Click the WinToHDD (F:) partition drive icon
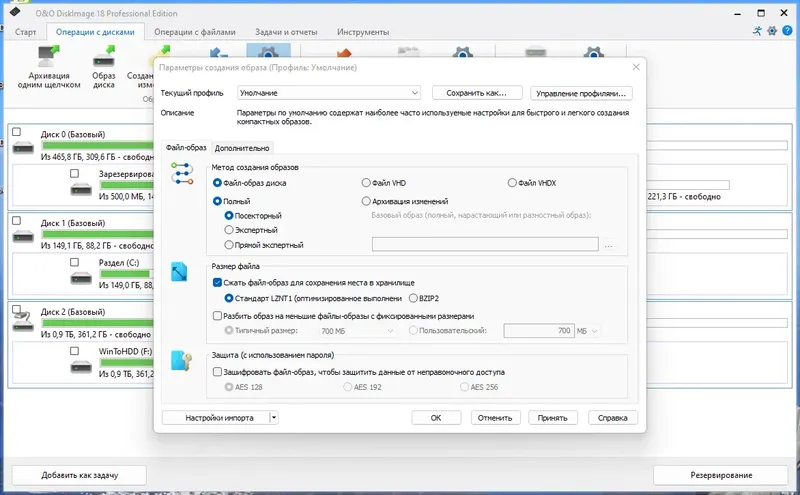Image resolution: width=800 pixels, height=495 pixels. pos(81,367)
